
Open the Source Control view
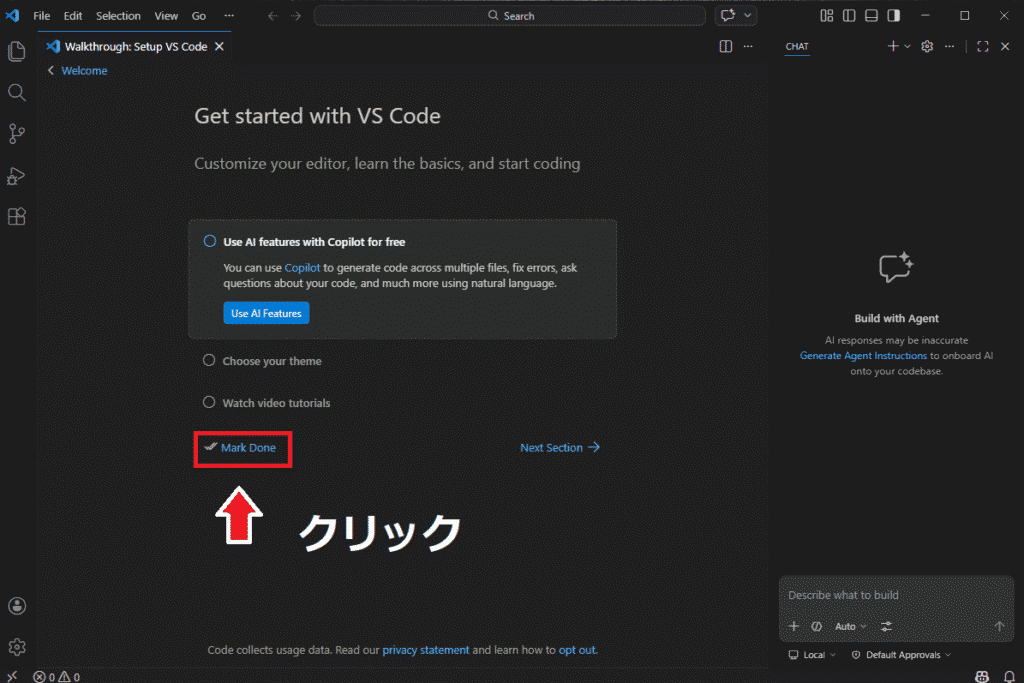(16, 133)
